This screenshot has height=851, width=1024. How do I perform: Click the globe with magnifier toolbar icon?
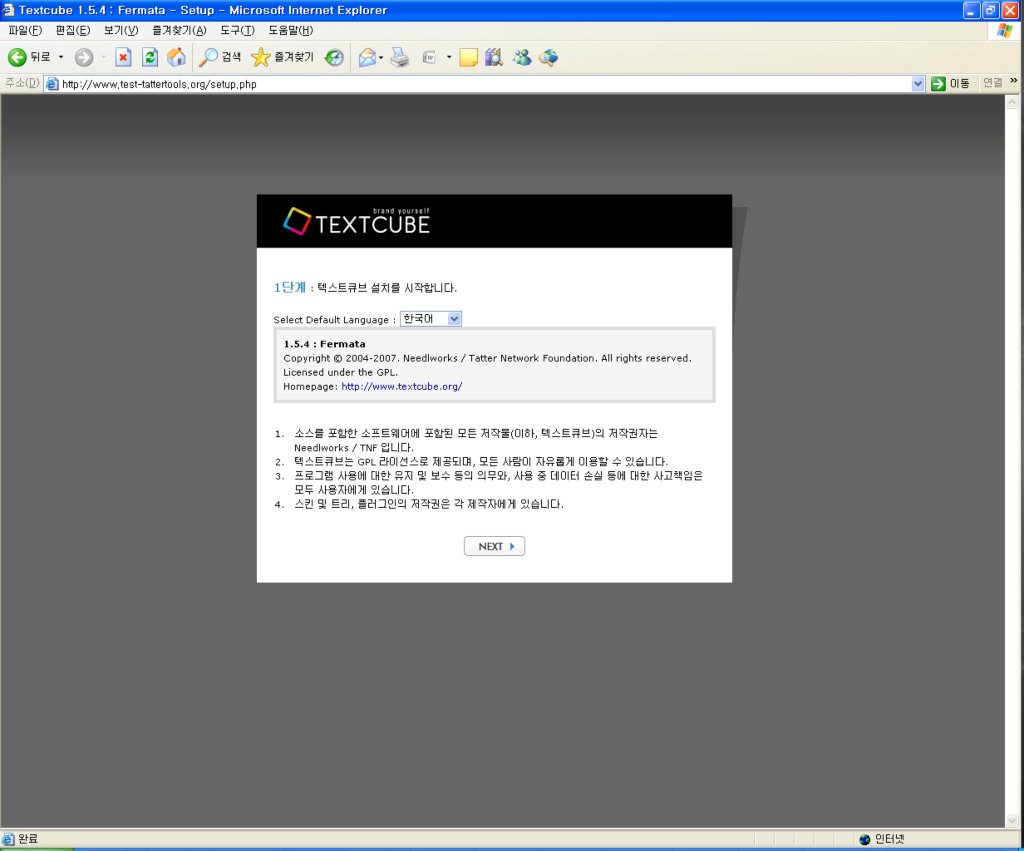(549, 57)
